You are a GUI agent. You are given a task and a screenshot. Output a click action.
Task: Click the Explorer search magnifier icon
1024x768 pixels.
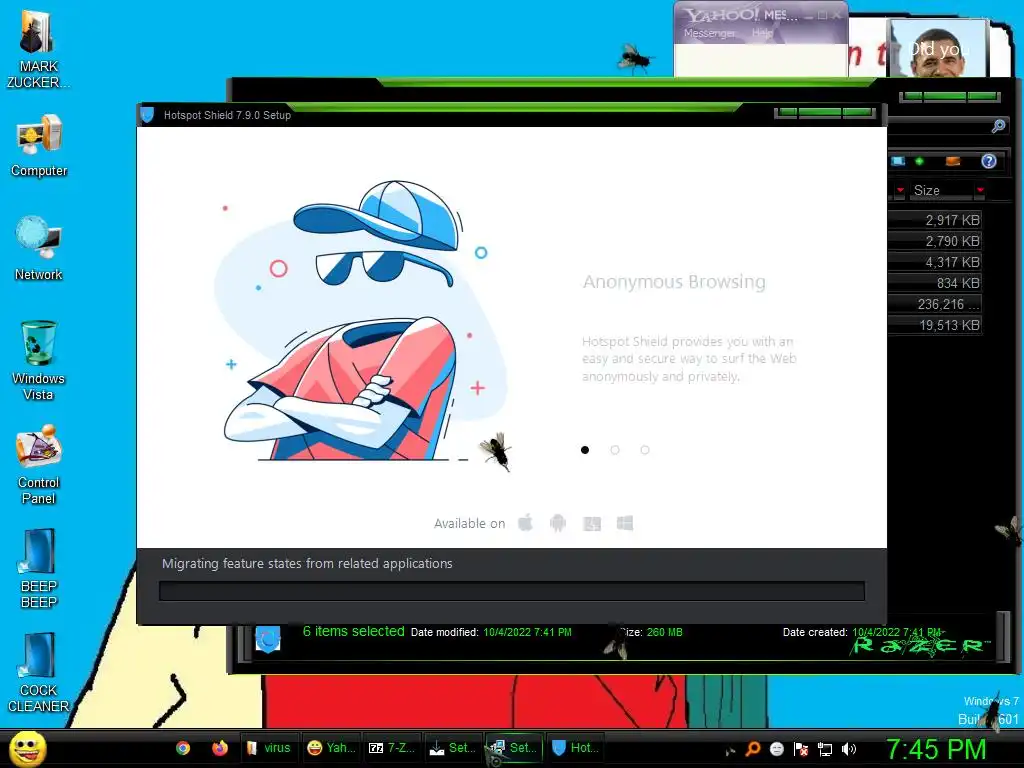pyautogui.click(x=998, y=126)
